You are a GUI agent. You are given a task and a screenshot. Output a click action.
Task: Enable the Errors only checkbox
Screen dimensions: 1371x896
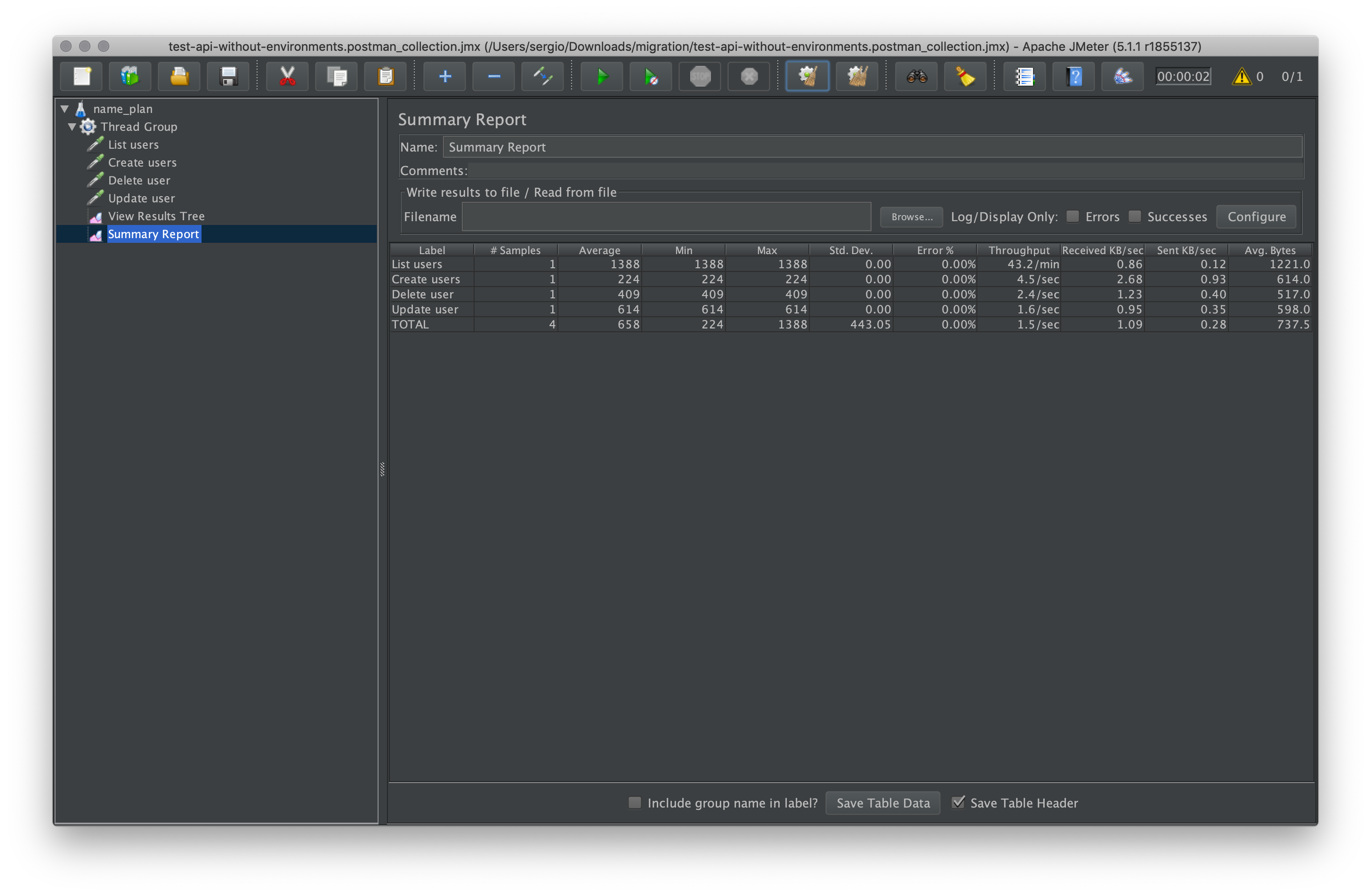1072,216
